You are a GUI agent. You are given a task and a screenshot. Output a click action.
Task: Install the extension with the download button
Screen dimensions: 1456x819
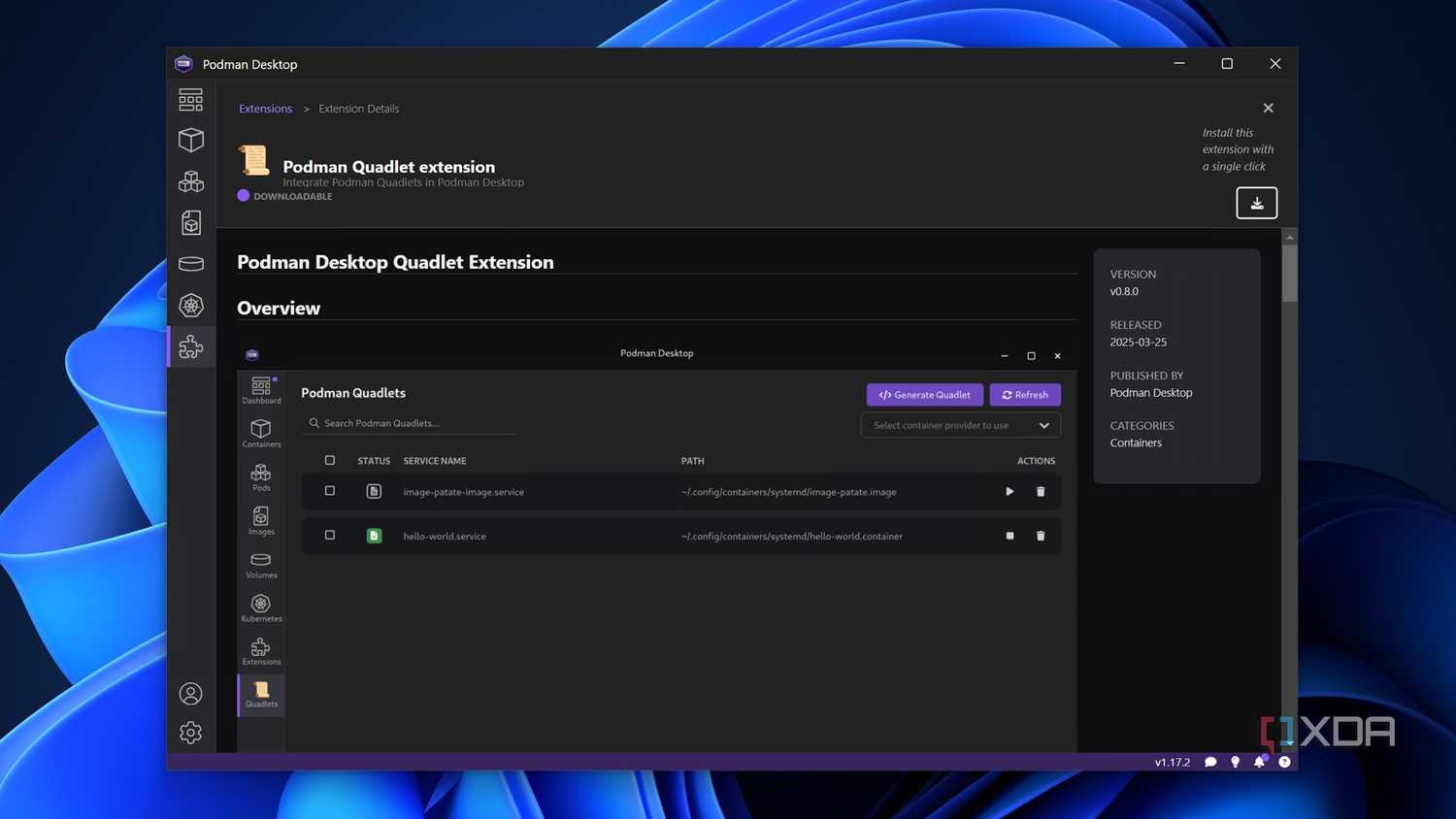pos(1256,203)
